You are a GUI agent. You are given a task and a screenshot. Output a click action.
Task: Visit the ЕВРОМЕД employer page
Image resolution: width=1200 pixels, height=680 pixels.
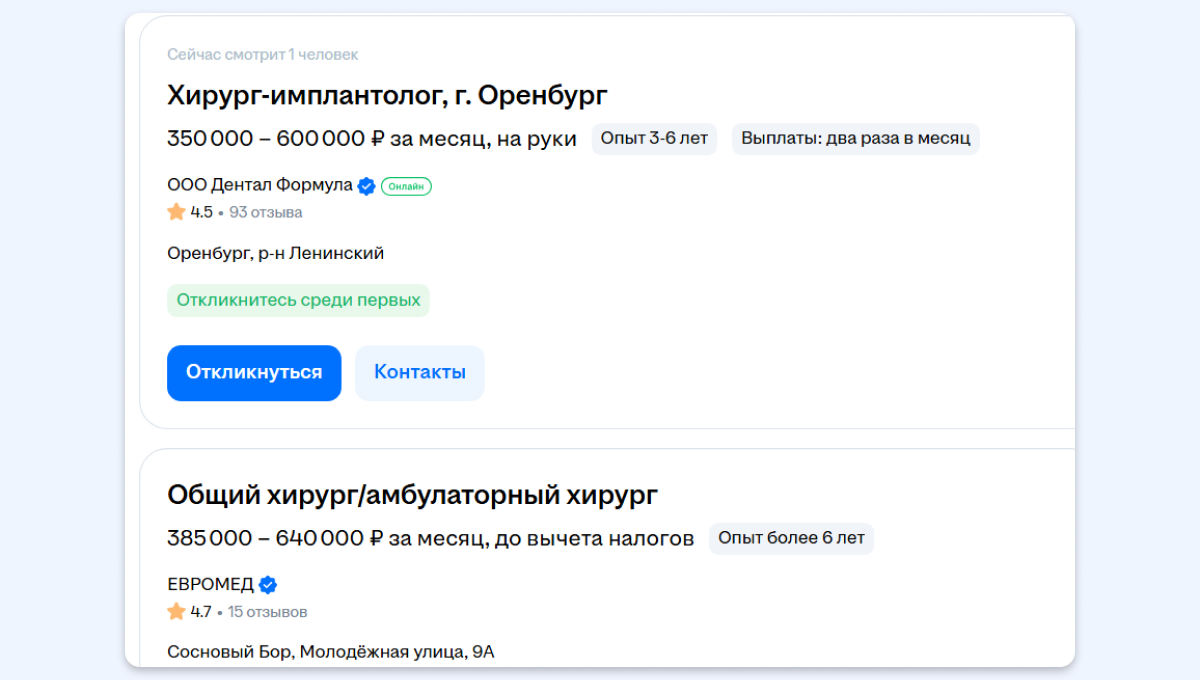pyautogui.click(x=210, y=585)
